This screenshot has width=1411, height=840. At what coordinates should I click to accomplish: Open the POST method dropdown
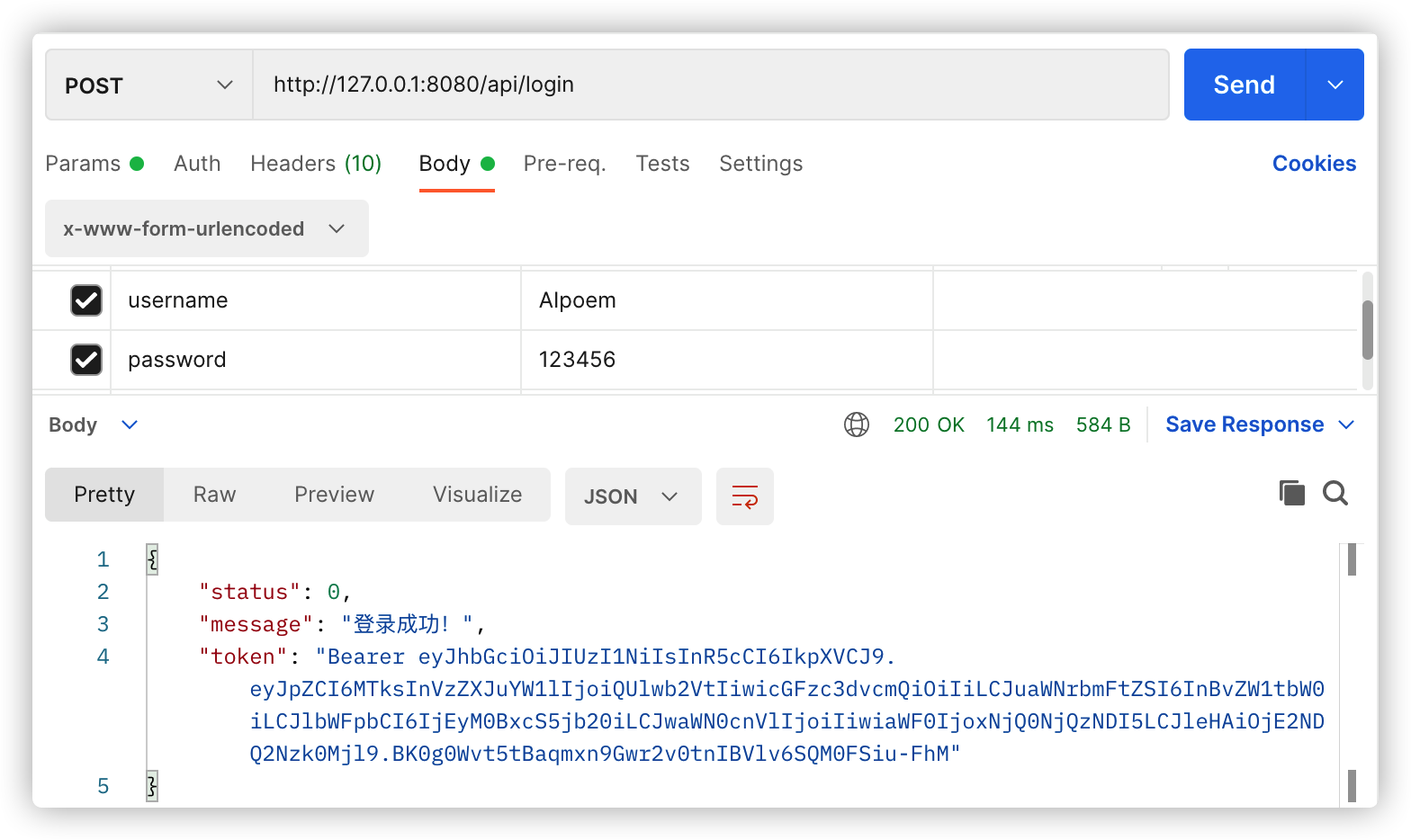[x=149, y=85]
